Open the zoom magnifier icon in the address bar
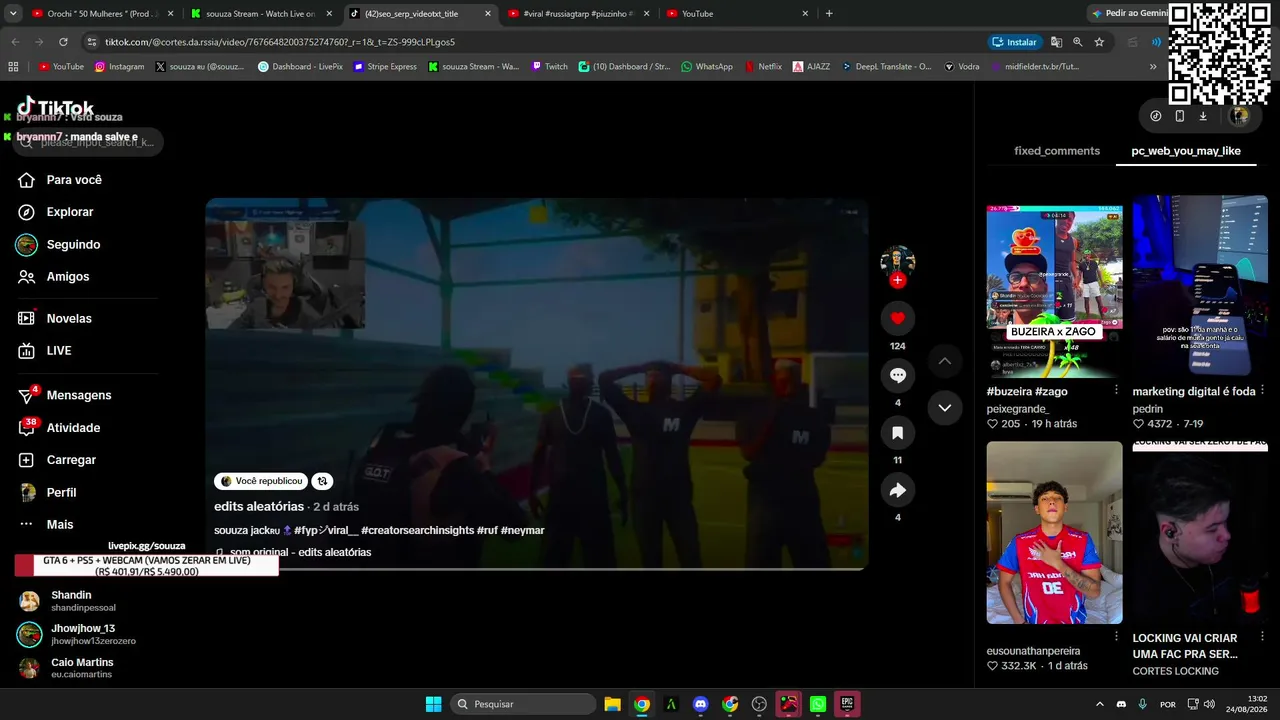This screenshot has height=720, width=1280. tap(1078, 42)
